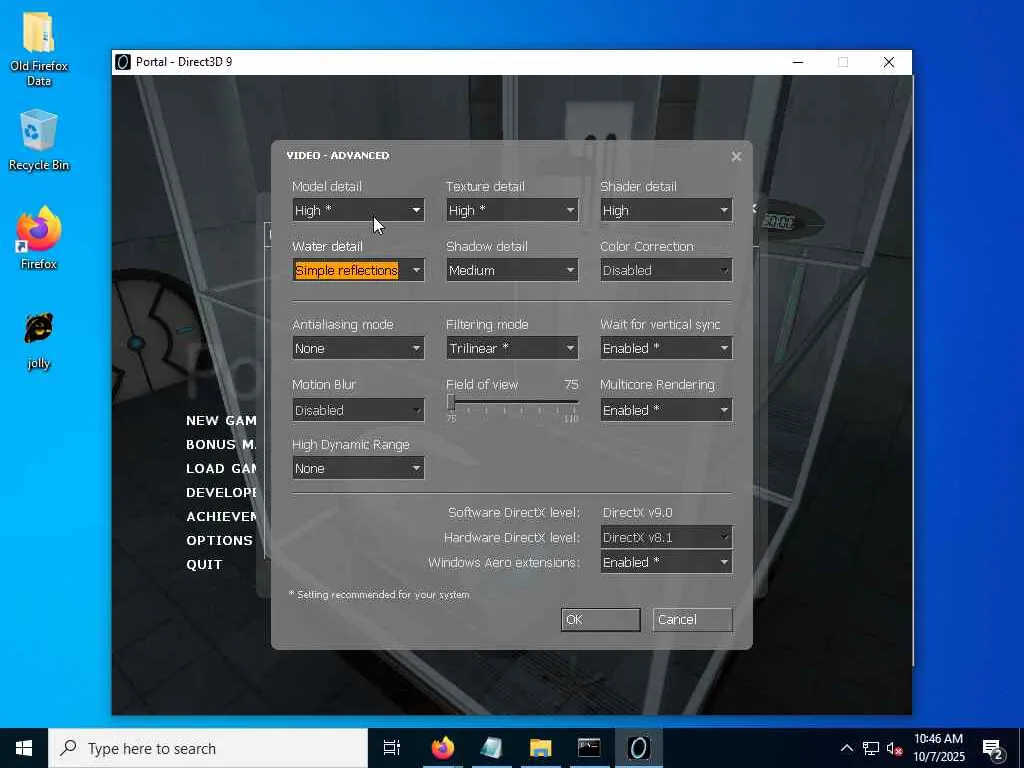Open the Shader detail dropdown
The height and width of the screenshot is (768, 1024).
point(666,210)
